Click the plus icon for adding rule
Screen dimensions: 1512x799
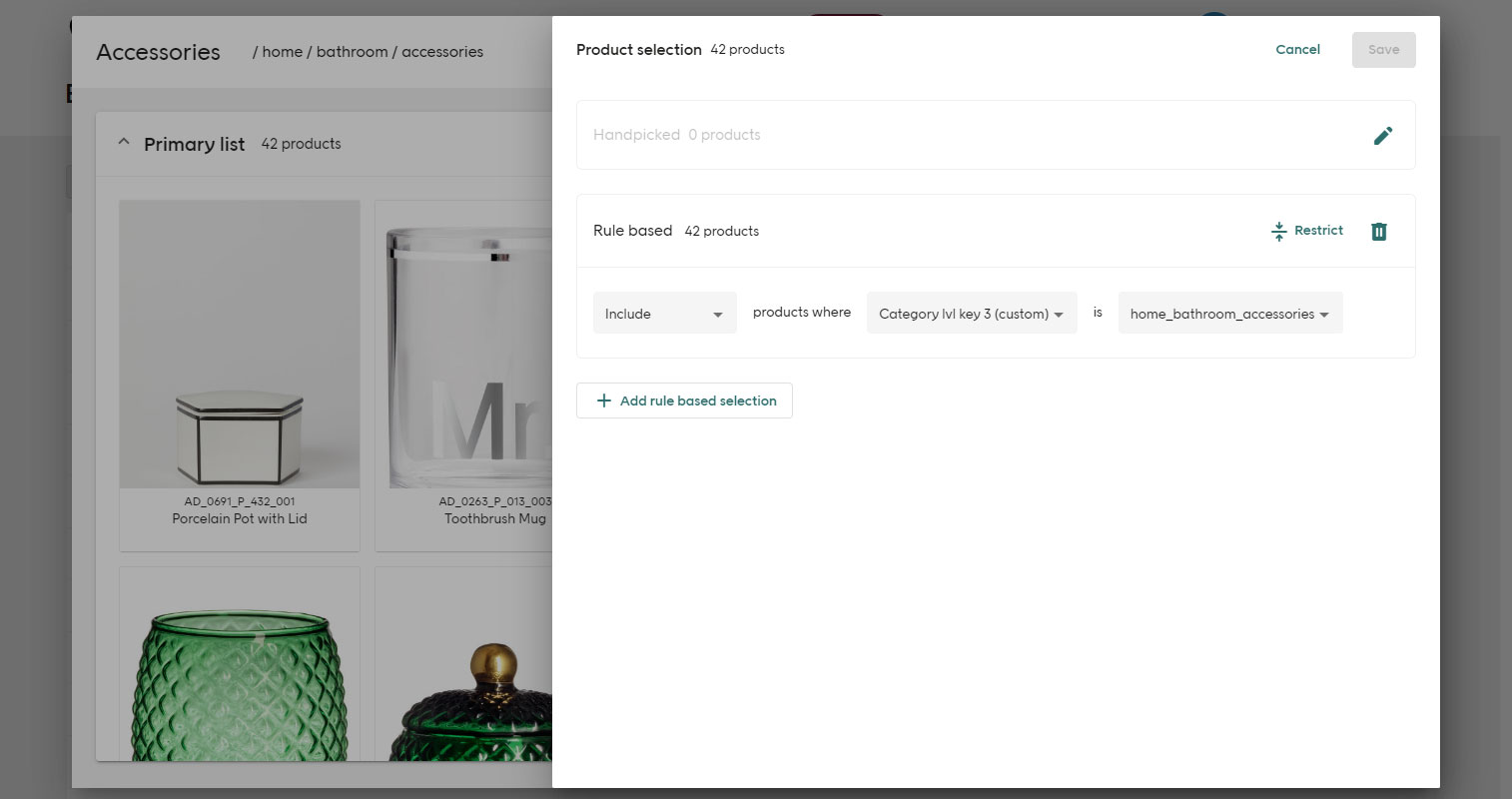coord(603,400)
